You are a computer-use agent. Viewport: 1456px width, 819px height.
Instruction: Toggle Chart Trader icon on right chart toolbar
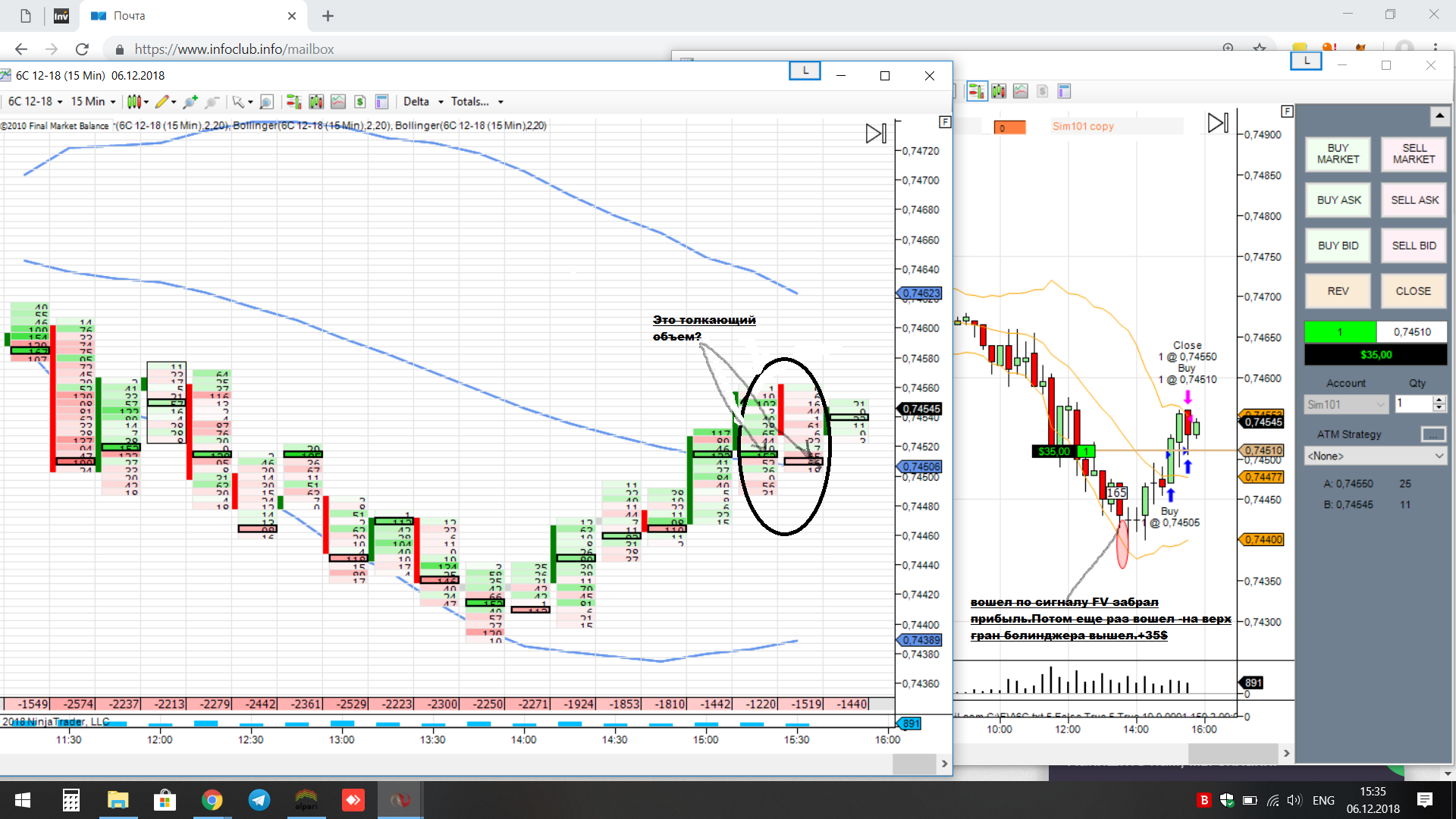click(x=977, y=92)
